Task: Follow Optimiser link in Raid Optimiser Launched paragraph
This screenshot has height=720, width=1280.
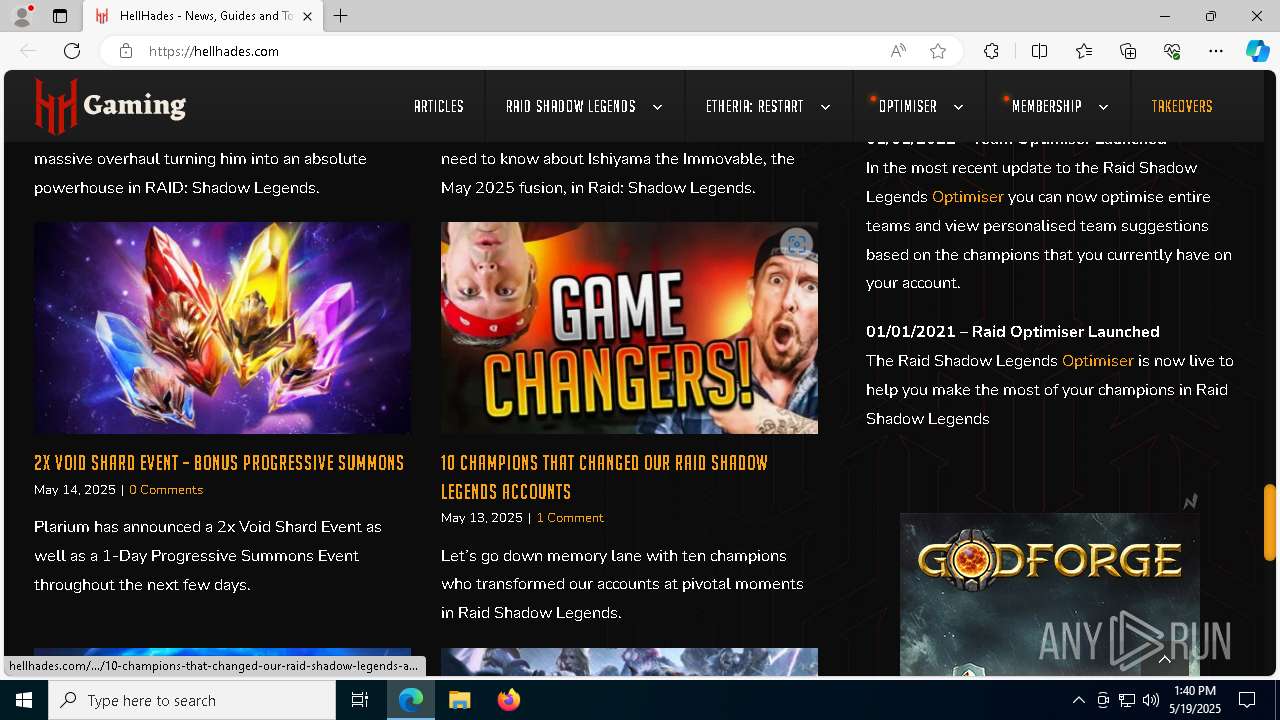Action: click(x=1097, y=361)
